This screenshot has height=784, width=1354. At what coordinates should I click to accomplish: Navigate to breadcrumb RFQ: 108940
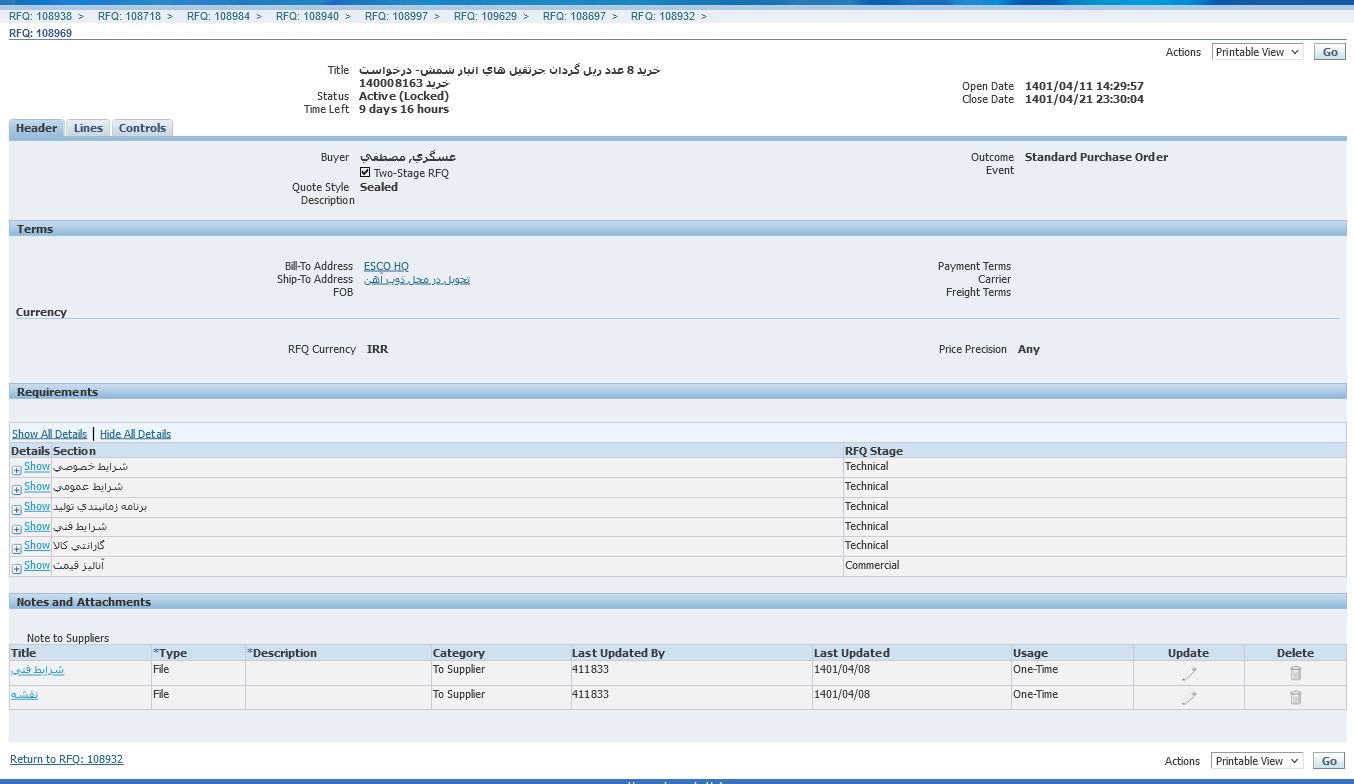point(307,16)
